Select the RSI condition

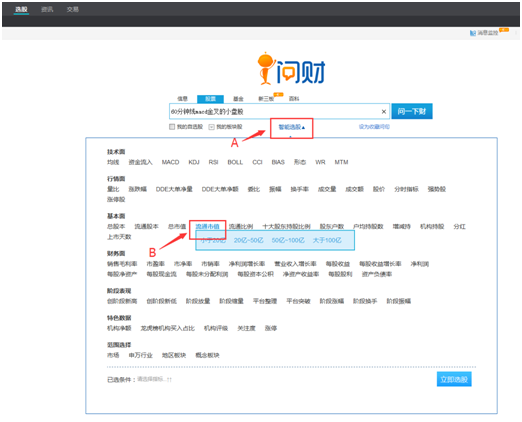[213, 162]
